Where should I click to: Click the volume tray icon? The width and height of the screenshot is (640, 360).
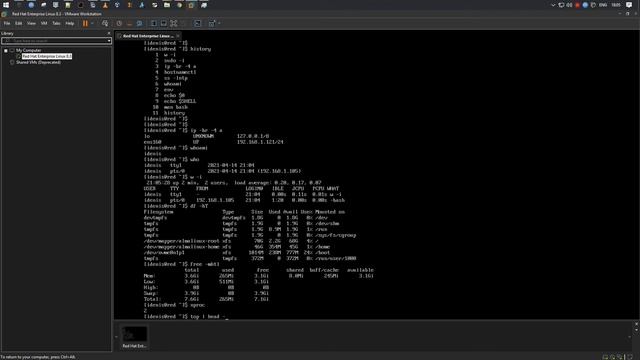pyautogui.click(x=569, y=5)
